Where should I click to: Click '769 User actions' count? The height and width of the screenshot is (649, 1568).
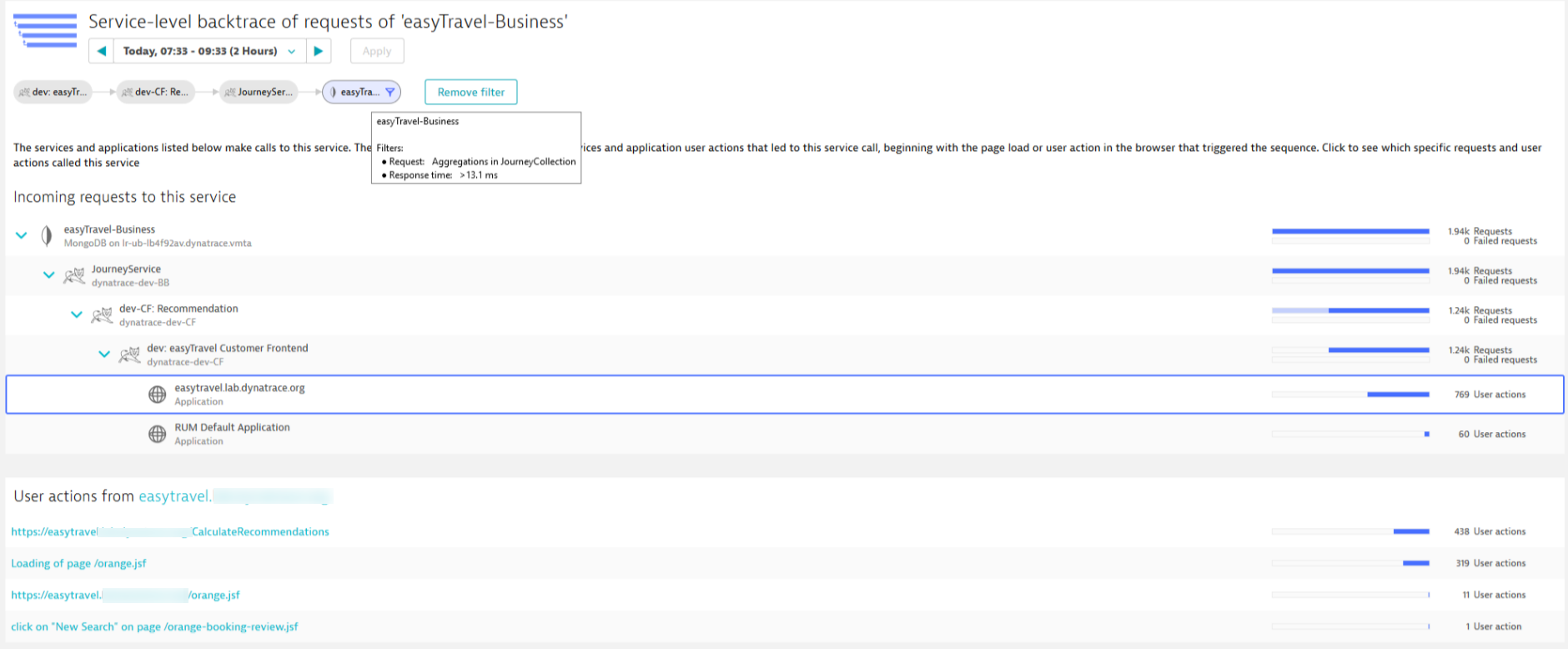click(1490, 395)
